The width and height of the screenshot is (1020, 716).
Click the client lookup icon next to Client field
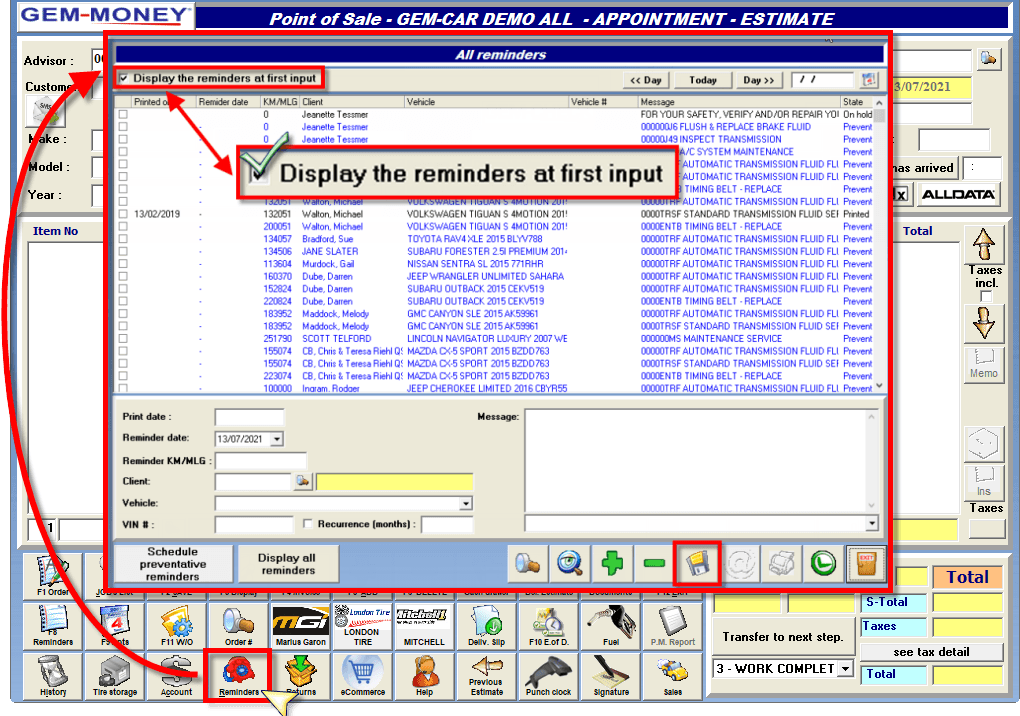(x=302, y=481)
